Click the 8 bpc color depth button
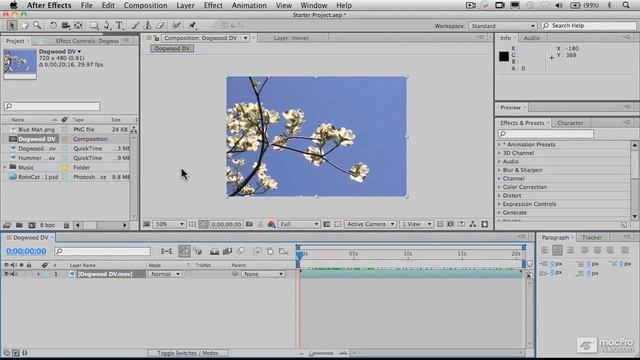The width and height of the screenshot is (640, 360). (x=47, y=225)
